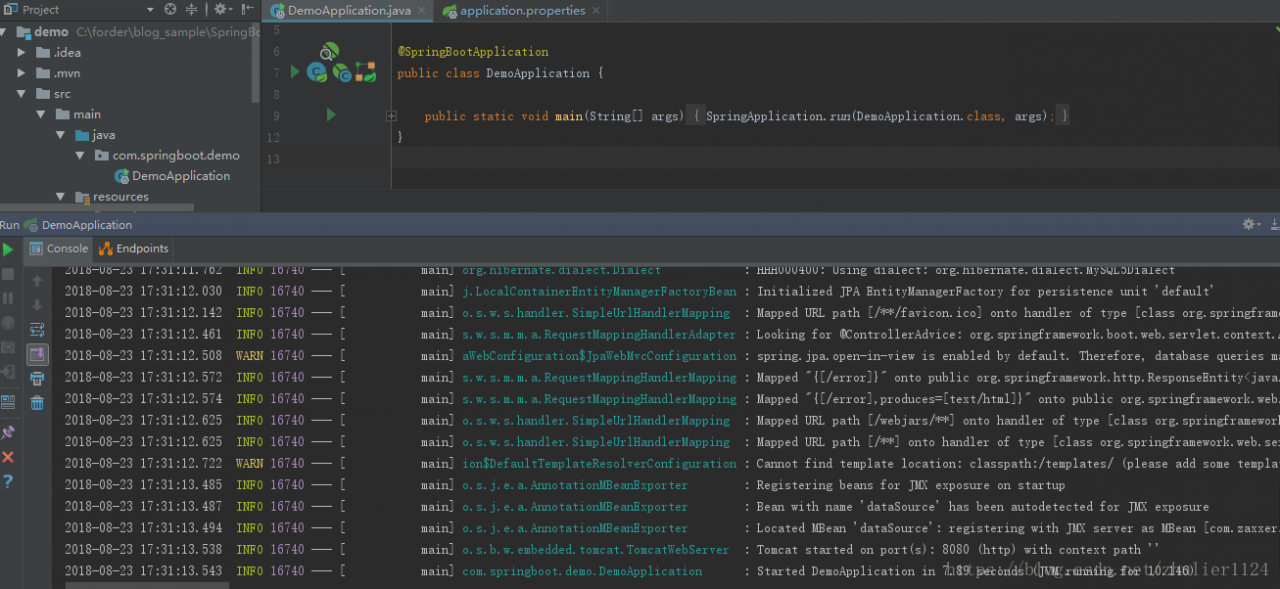Click the Scroll from Source target icon
Image resolution: width=1280 pixels, height=589 pixels.
click(170, 9)
